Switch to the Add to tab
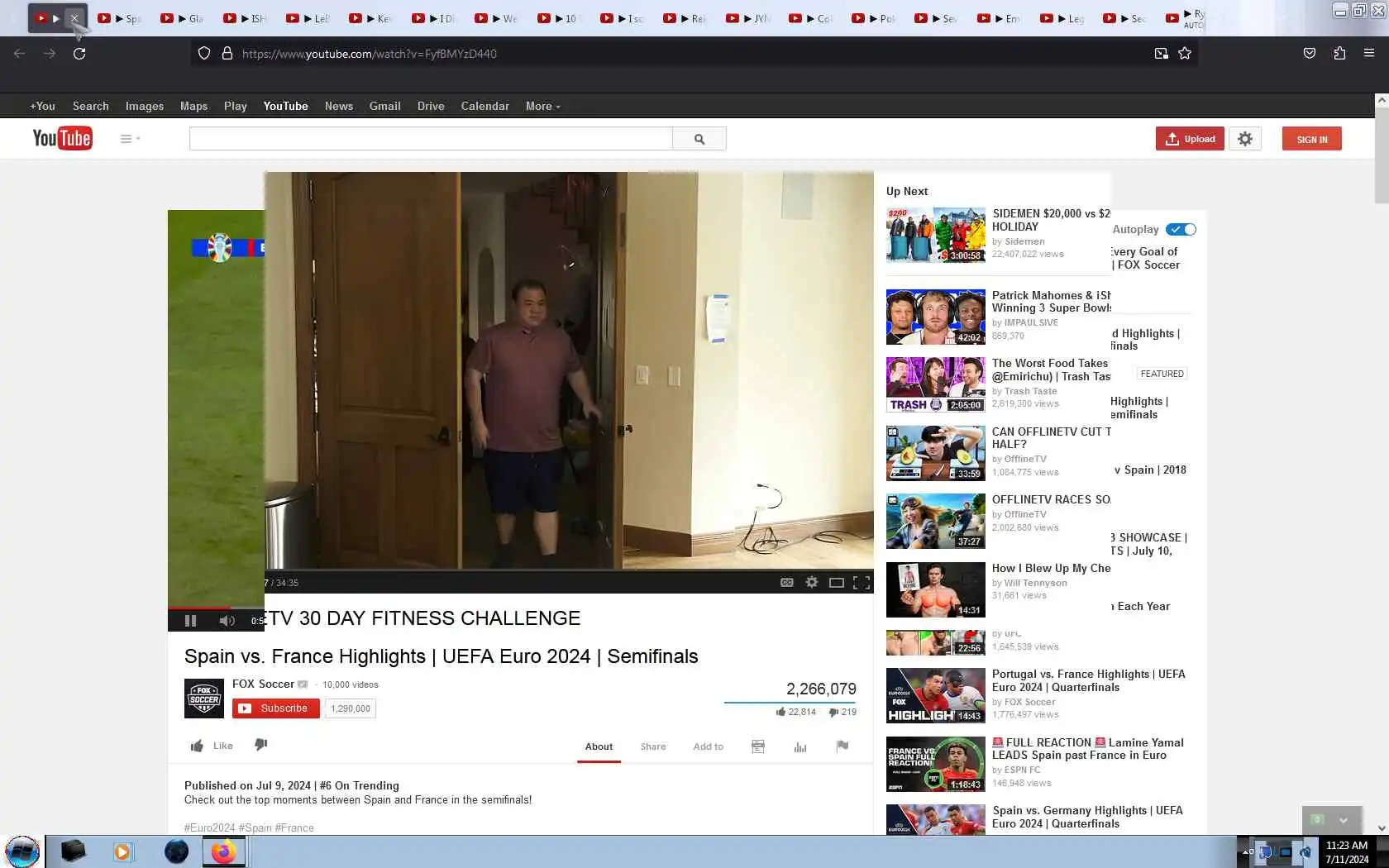 [708, 746]
